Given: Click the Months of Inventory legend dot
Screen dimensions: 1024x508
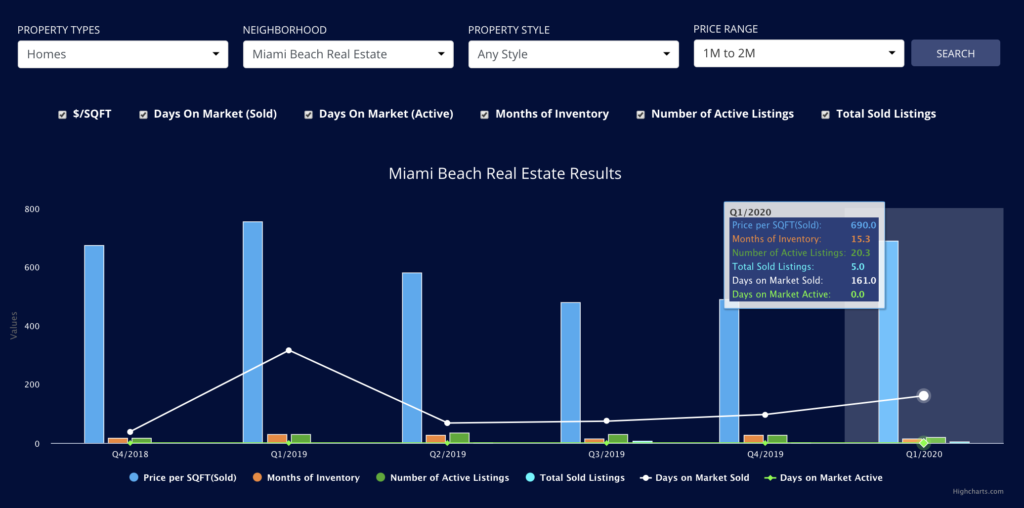Looking at the screenshot, I should pyautogui.click(x=258, y=477).
